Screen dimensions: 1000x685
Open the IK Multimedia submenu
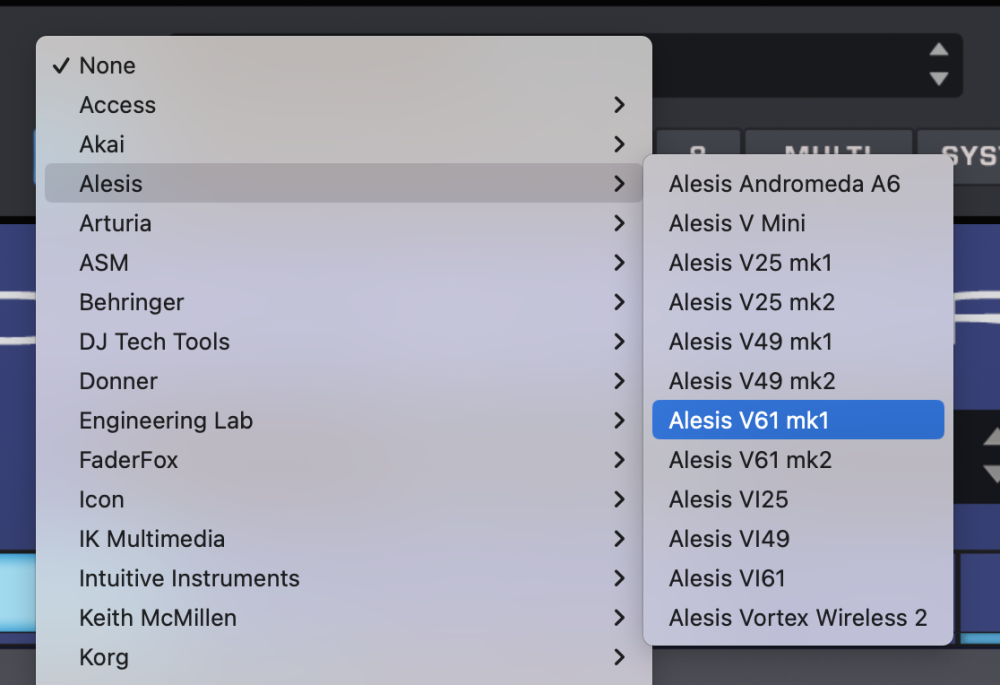[152, 539]
